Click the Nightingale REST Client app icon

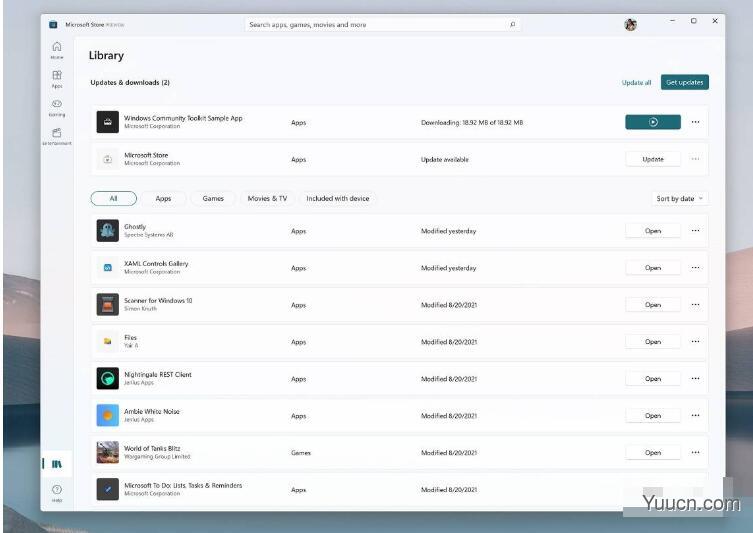(108, 378)
